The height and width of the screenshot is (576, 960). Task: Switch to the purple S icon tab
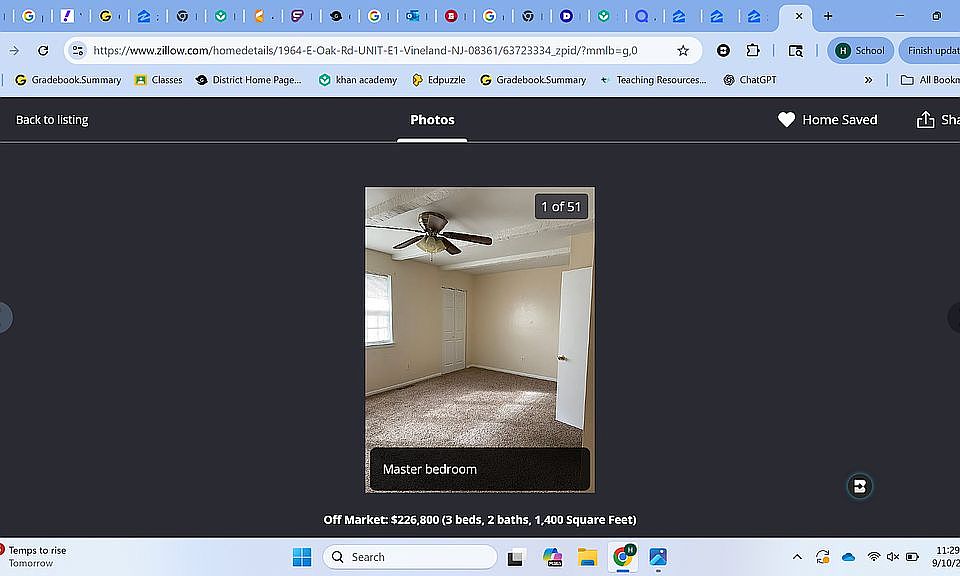tap(297, 17)
